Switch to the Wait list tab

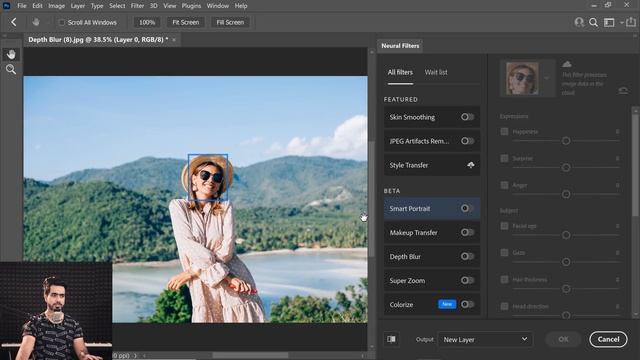[436, 72]
